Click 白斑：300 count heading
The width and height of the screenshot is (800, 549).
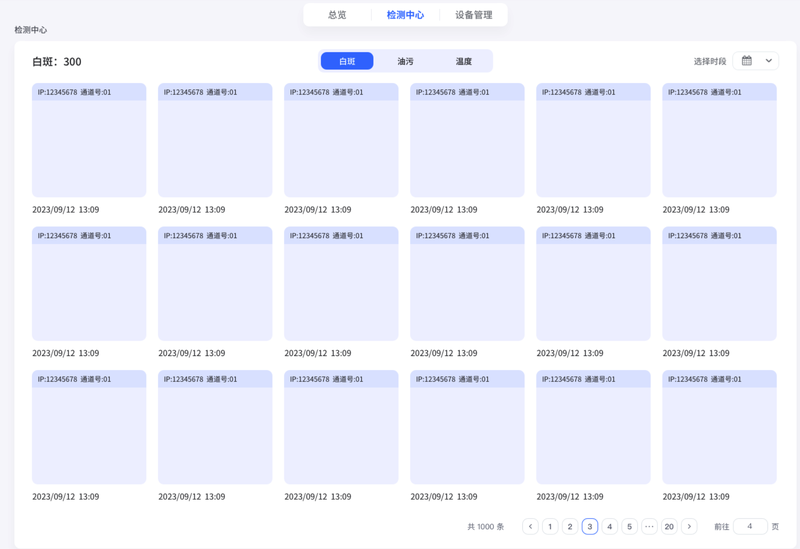[57, 62]
